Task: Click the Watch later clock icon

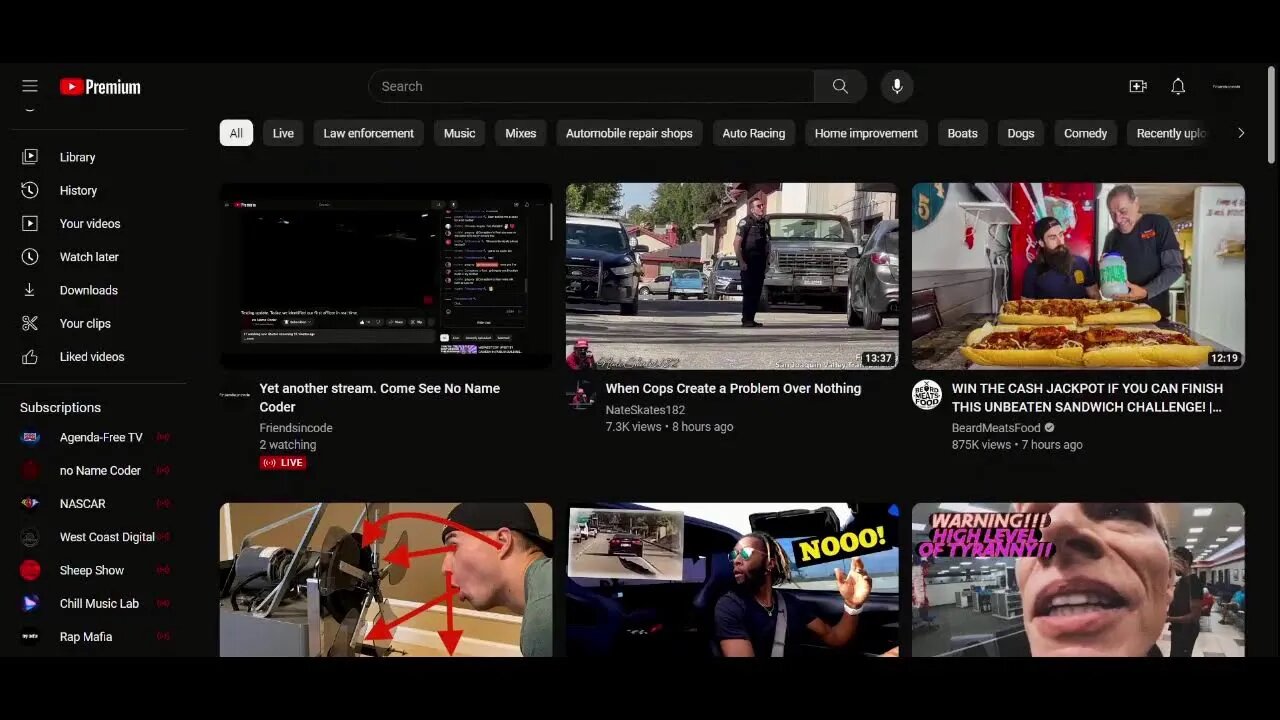Action: (x=30, y=257)
